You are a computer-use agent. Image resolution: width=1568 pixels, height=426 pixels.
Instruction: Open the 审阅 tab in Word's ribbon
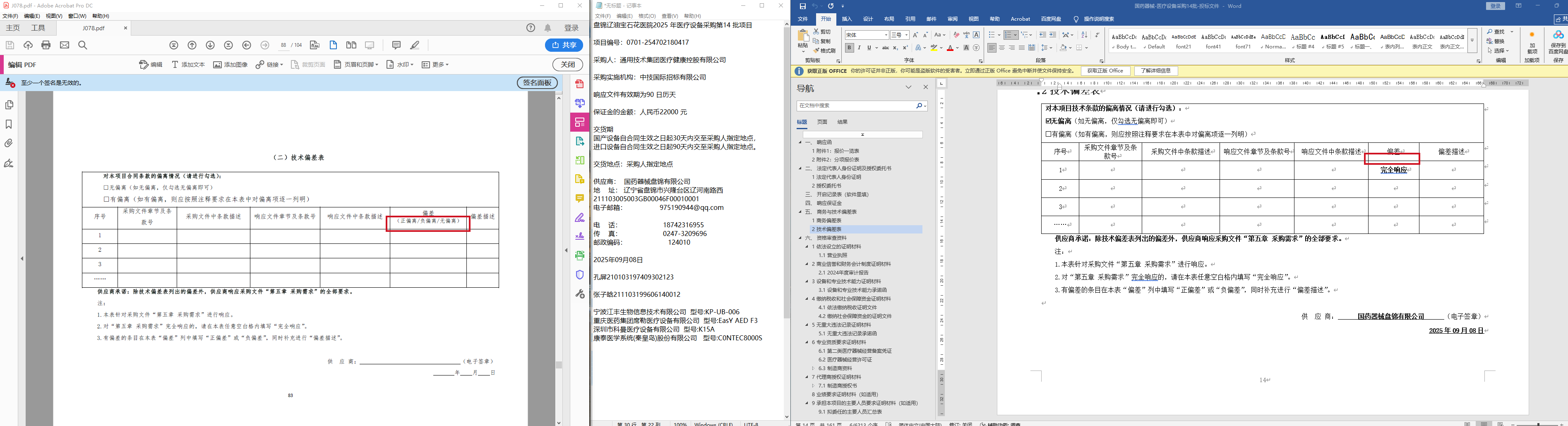(x=953, y=19)
